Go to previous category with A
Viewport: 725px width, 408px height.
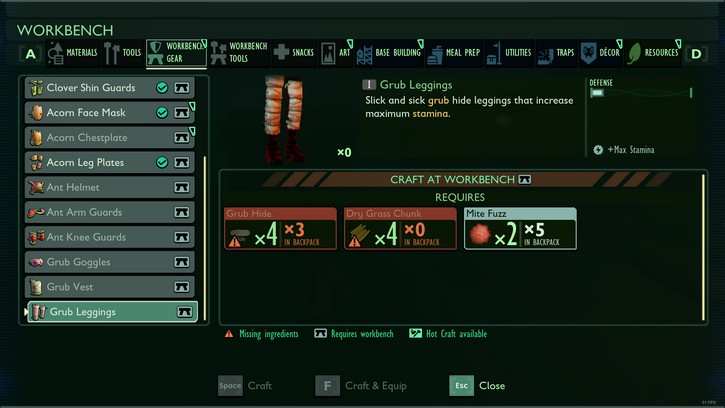tap(31, 54)
